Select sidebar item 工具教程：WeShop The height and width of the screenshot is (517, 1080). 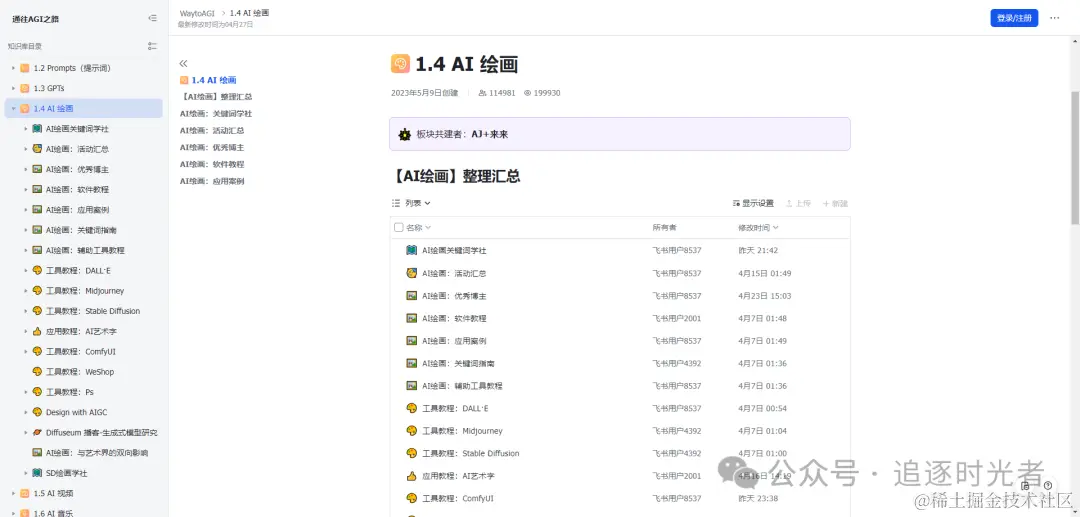(x=80, y=372)
